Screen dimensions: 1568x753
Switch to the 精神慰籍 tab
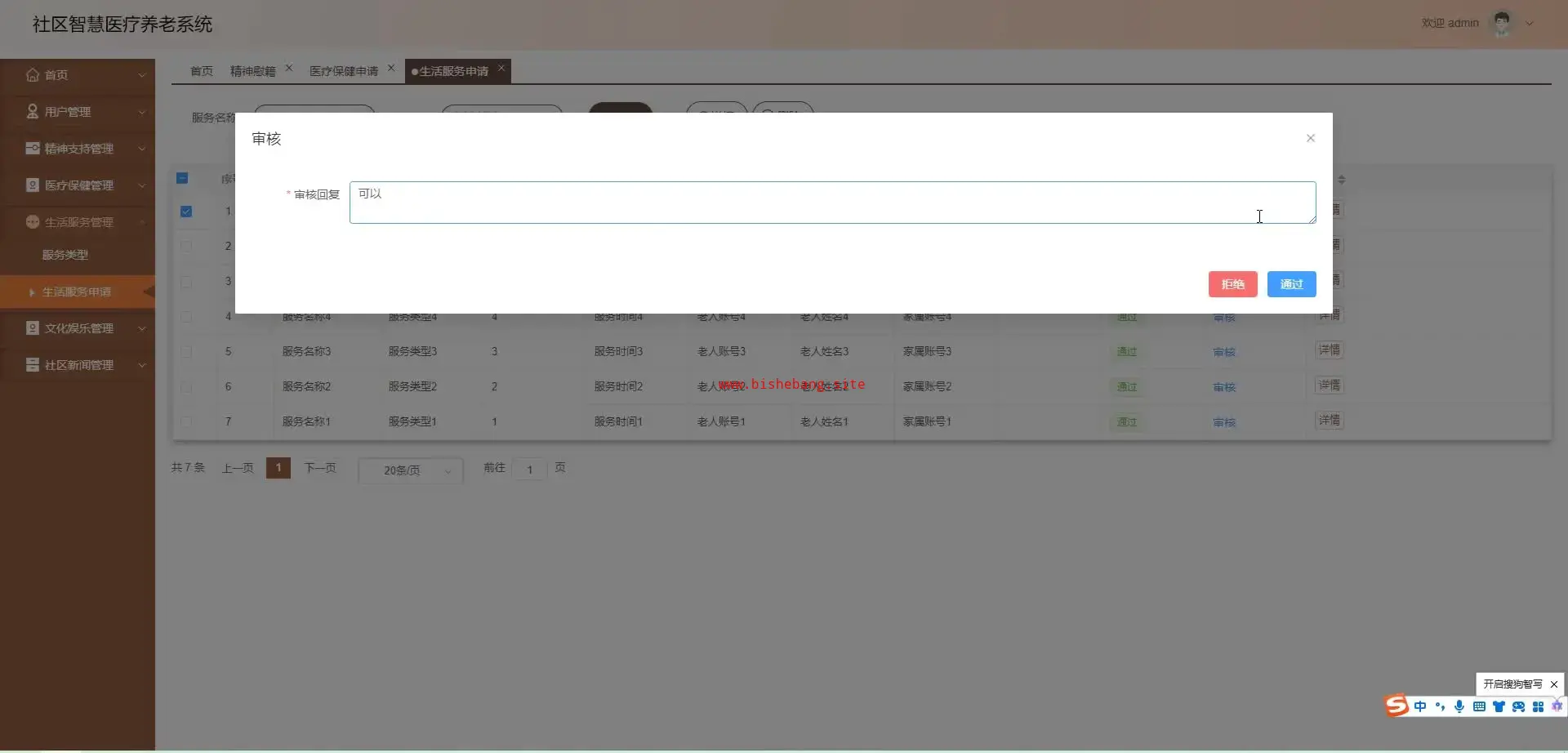coord(253,71)
